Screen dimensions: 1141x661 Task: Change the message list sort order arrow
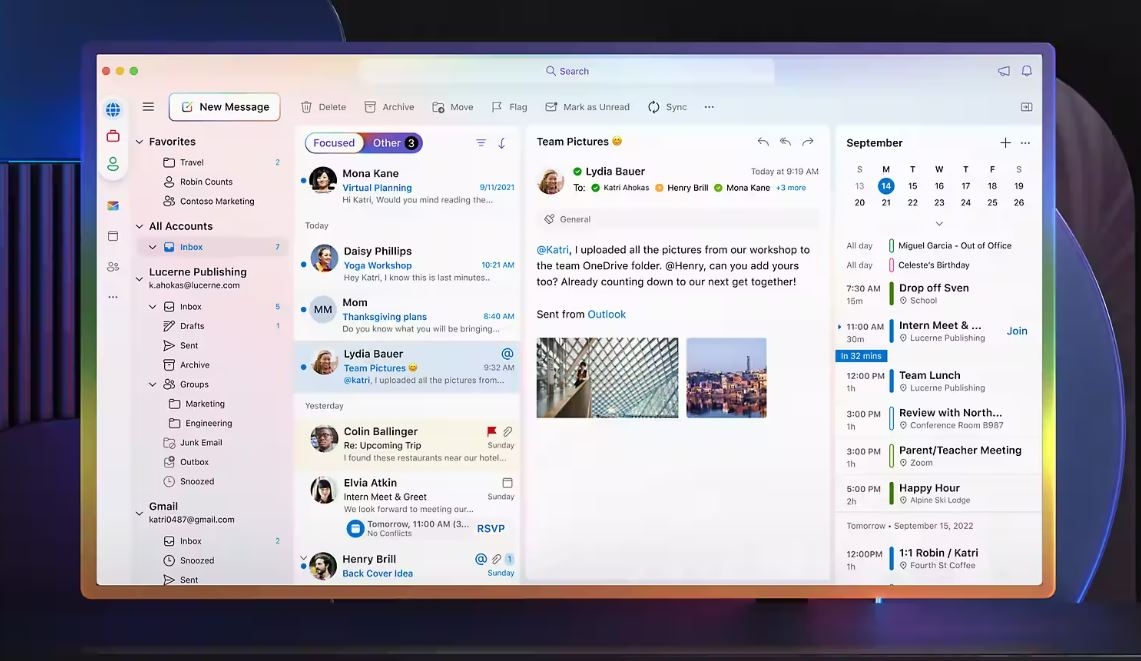click(x=502, y=143)
